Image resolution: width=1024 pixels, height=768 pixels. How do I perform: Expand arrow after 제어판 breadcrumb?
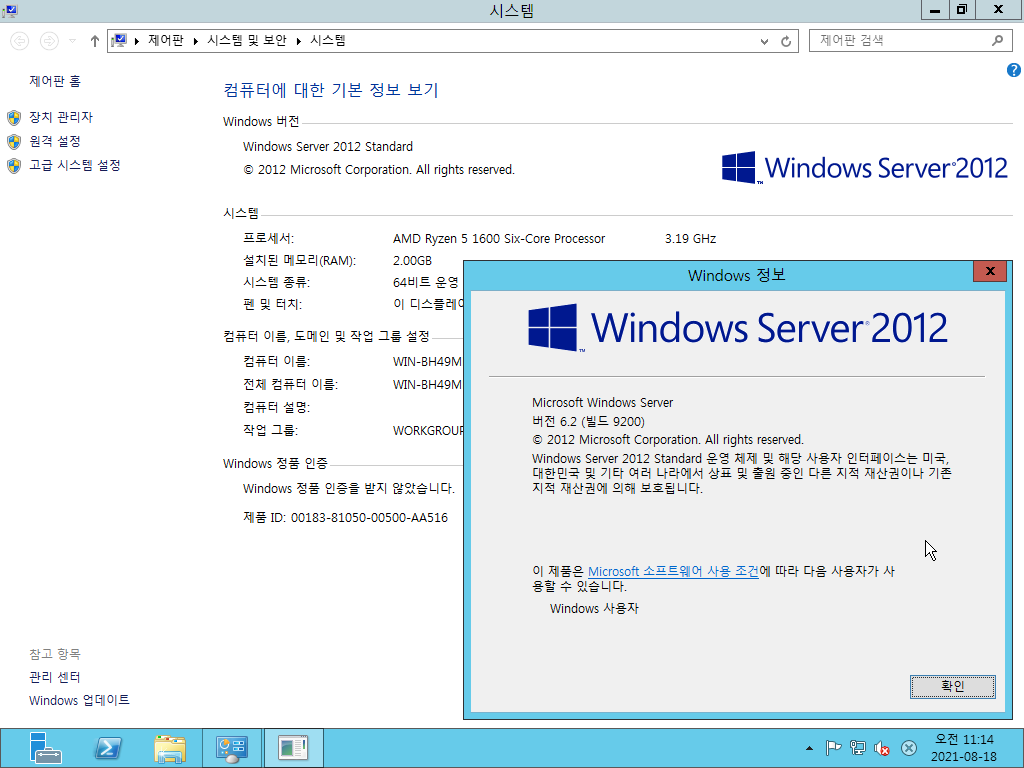(195, 41)
